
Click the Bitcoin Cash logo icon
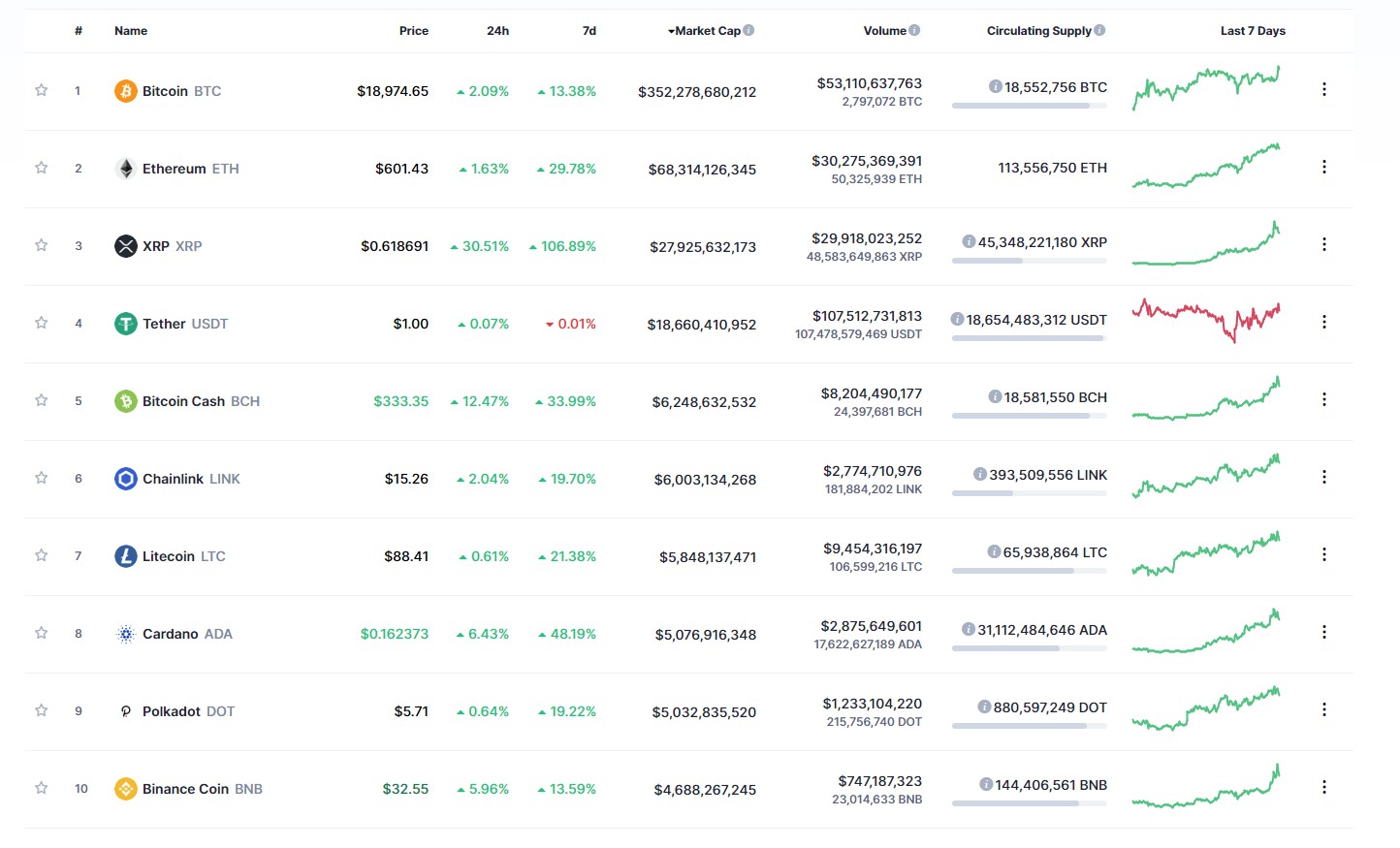[126, 401]
